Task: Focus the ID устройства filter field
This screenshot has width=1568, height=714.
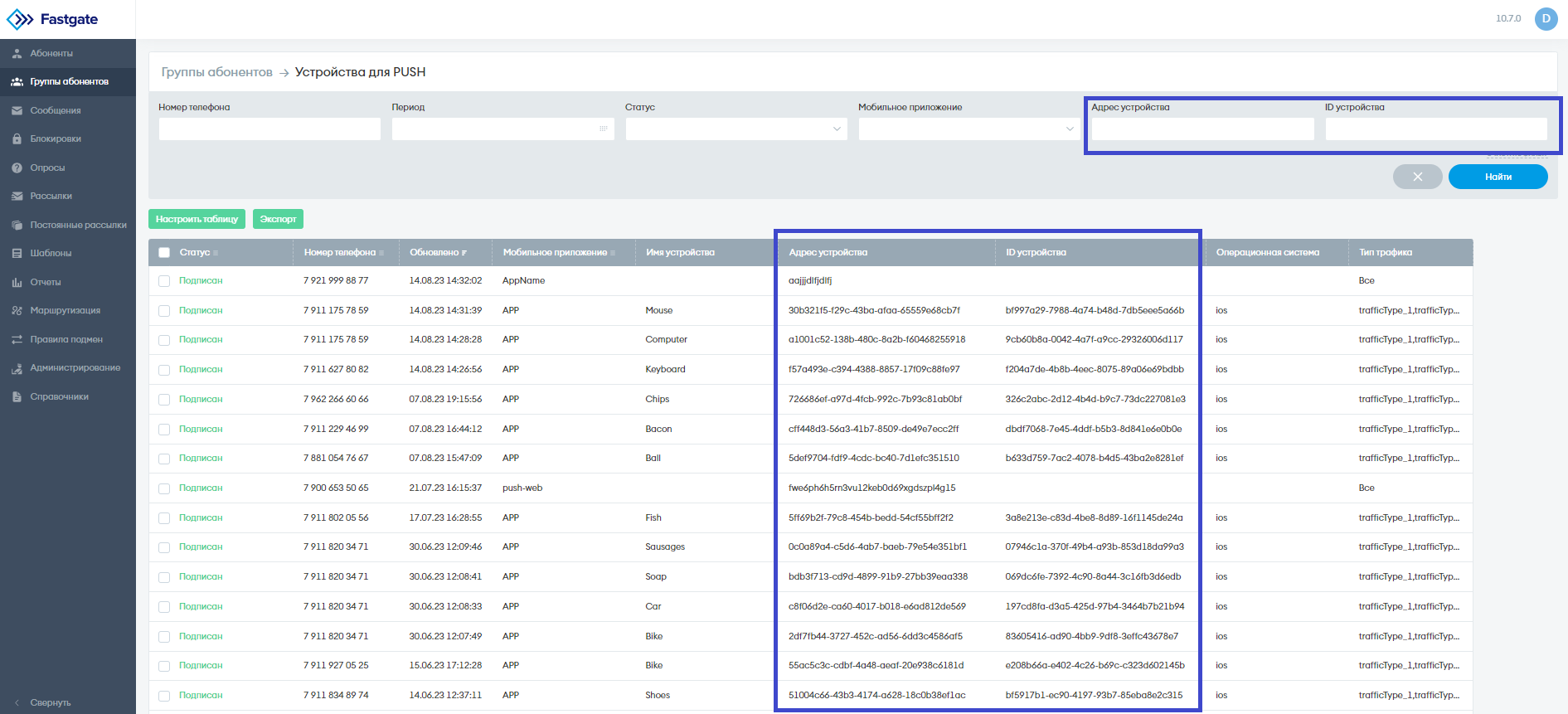Action: click(1436, 129)
